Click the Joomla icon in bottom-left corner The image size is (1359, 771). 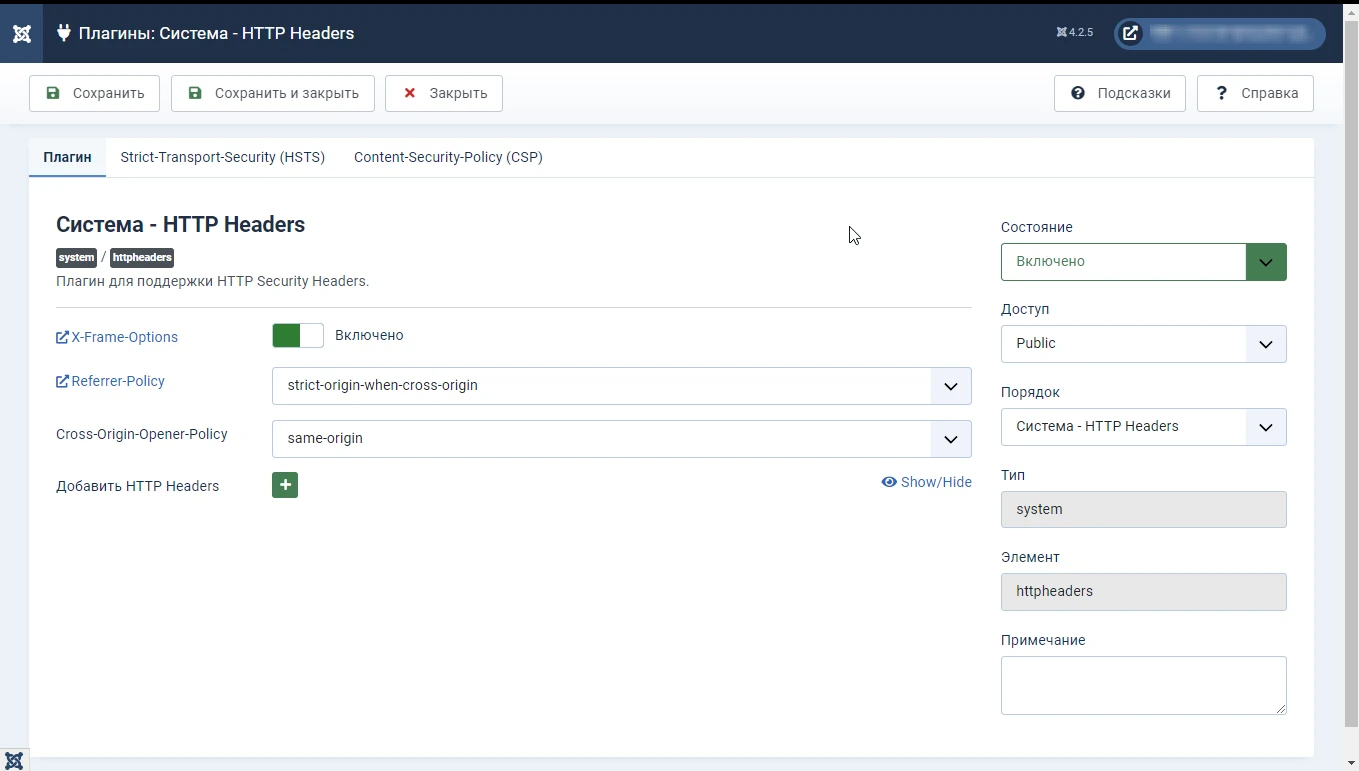(14, 760)
